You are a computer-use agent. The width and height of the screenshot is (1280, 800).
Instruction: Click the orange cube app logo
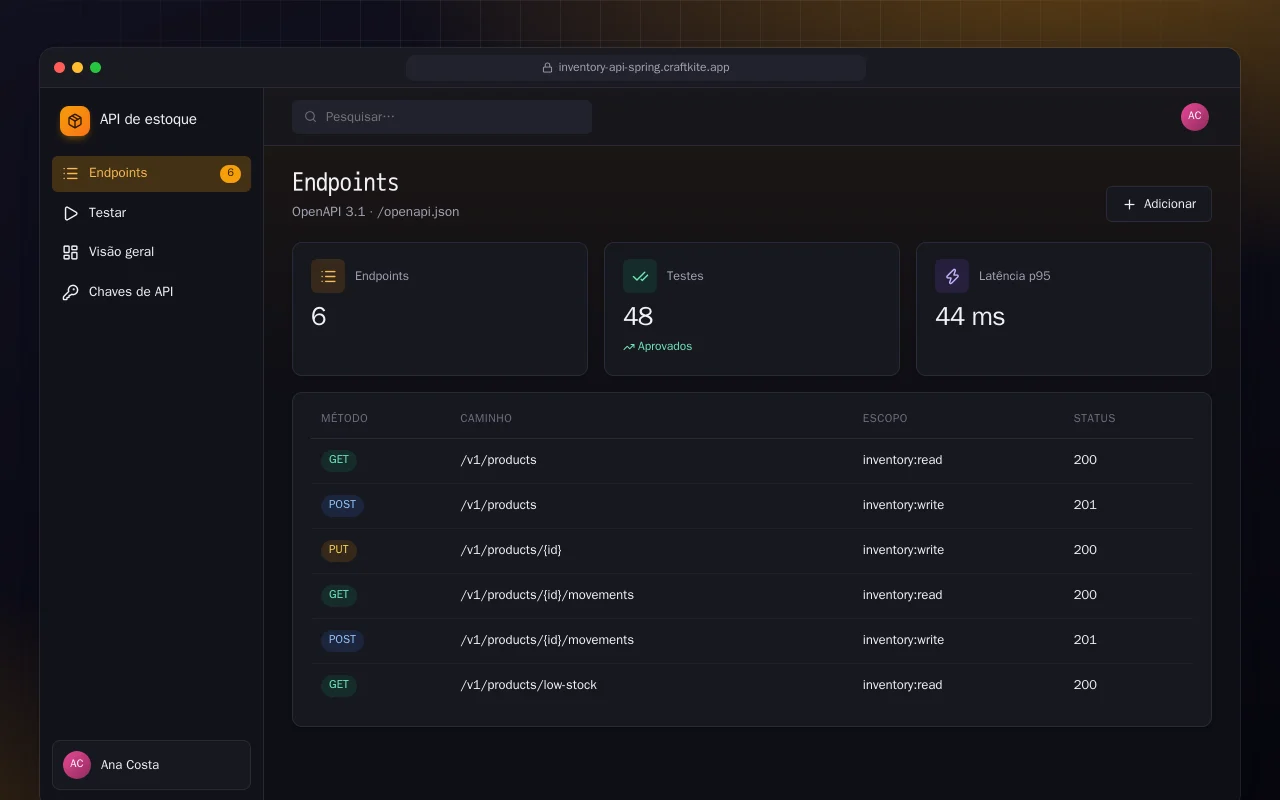click(75, 121)
